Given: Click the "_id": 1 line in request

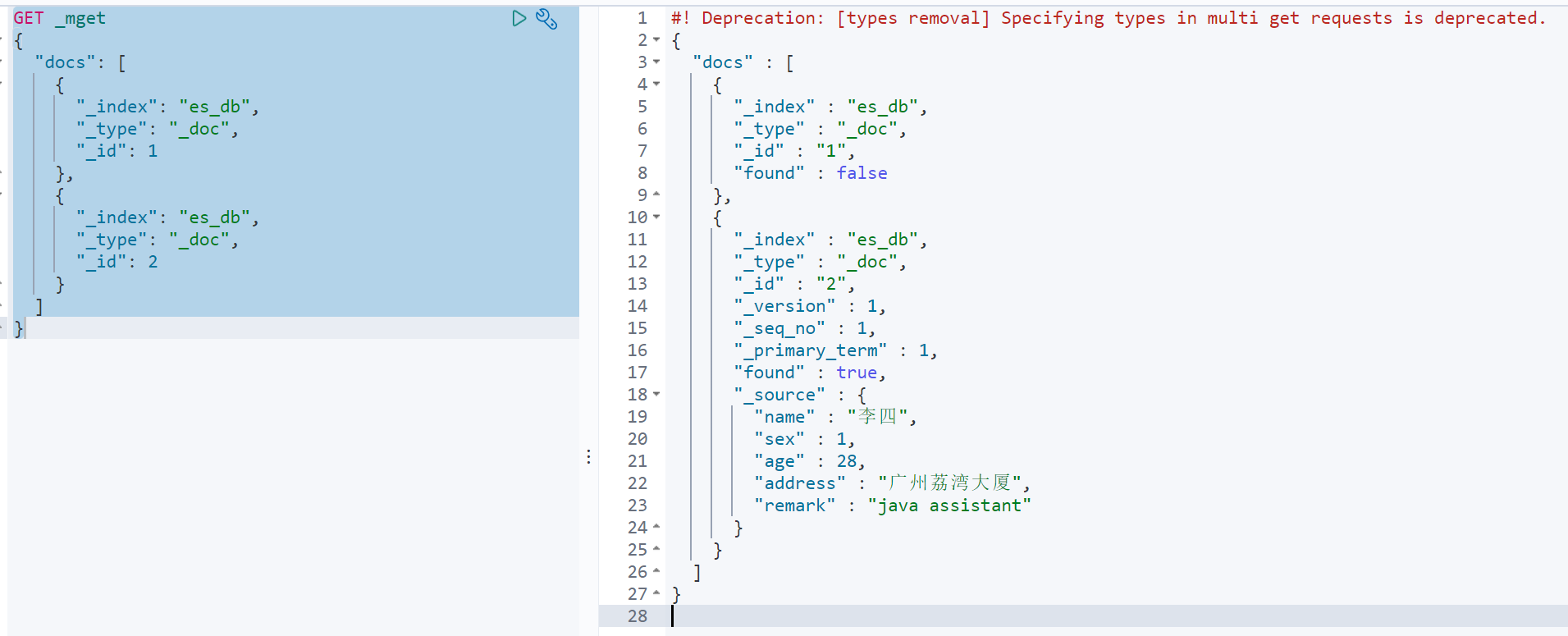Looking at the screenshot, I should (117, 151).
